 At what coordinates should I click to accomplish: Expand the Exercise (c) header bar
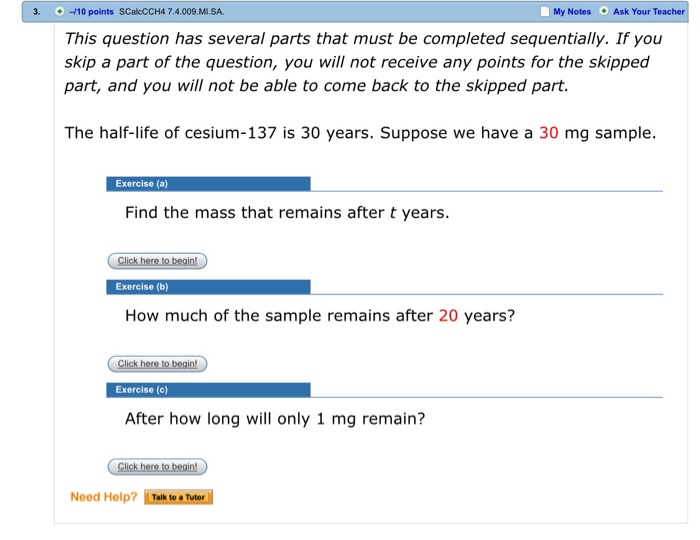coord(208,390)
